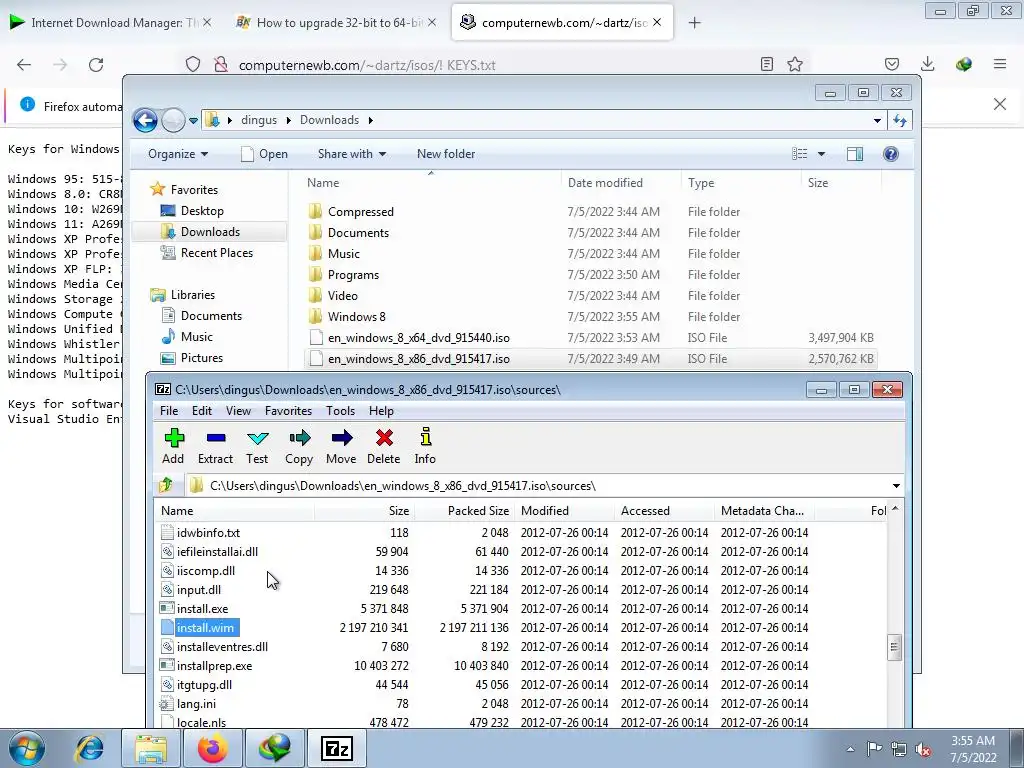1024x768 pixels.
Task: Click the red Delete icon in 7-Zip
Action: click(384, 446)
